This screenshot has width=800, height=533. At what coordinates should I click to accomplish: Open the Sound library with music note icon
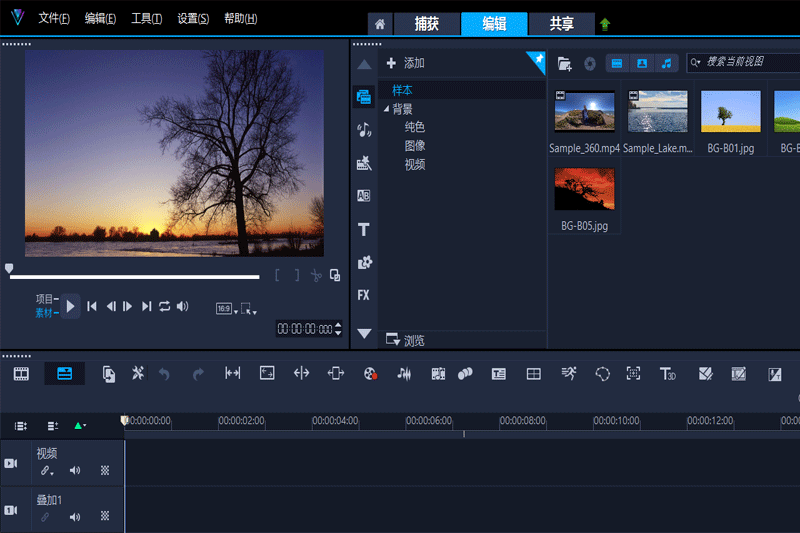363,129
